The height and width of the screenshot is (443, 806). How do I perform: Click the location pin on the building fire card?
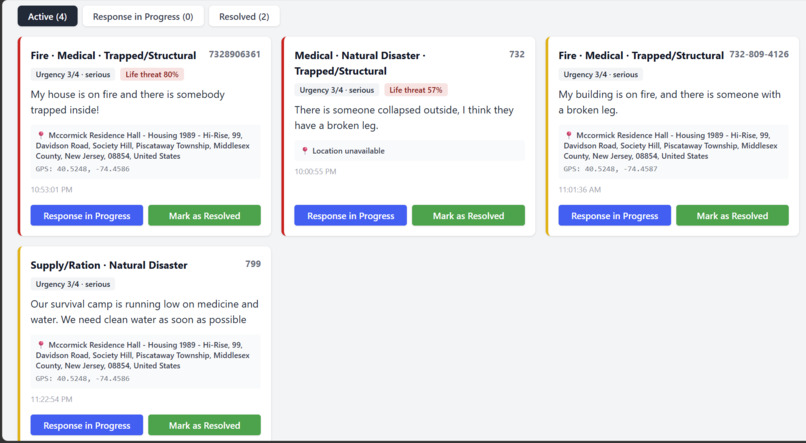569,135
